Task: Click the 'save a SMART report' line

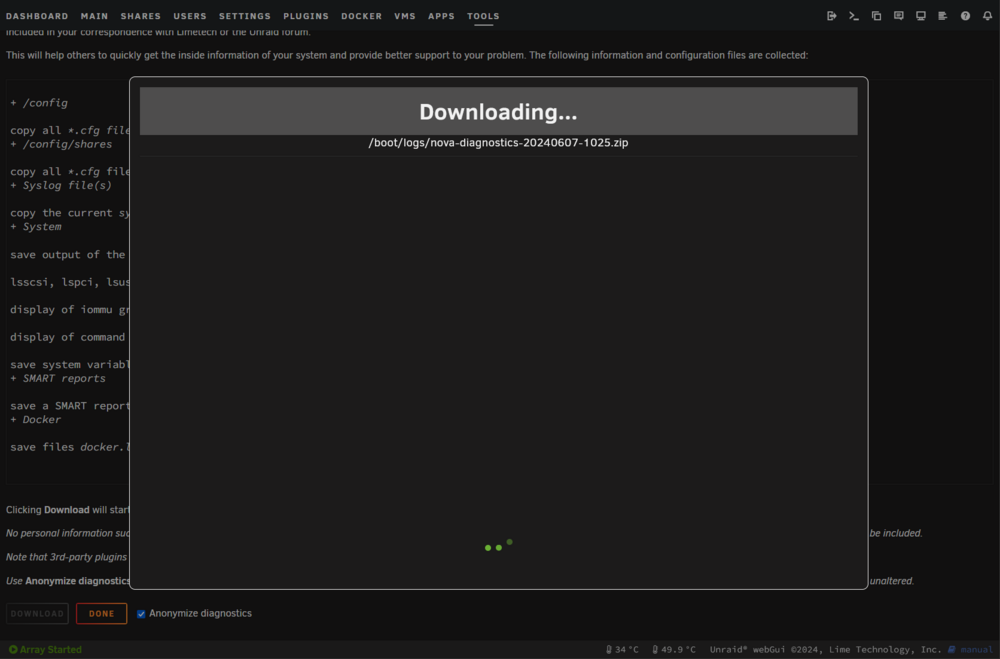Action: [70, 406]
